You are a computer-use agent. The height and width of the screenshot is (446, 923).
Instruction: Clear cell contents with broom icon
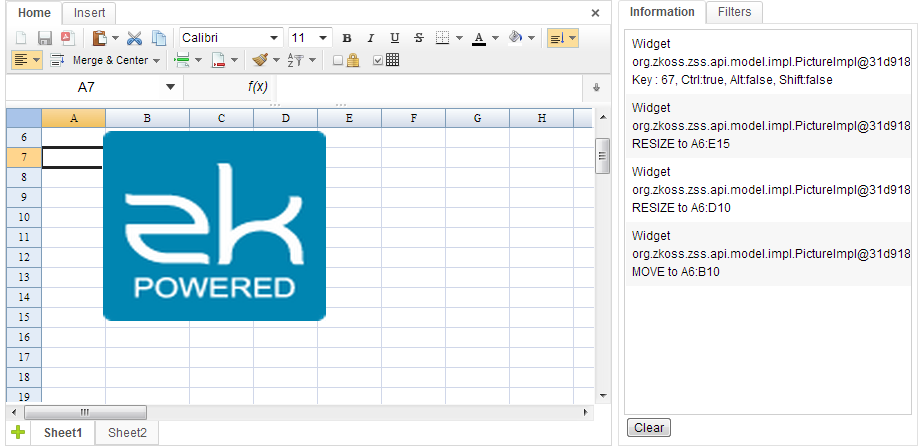click(x=260, y=60)
